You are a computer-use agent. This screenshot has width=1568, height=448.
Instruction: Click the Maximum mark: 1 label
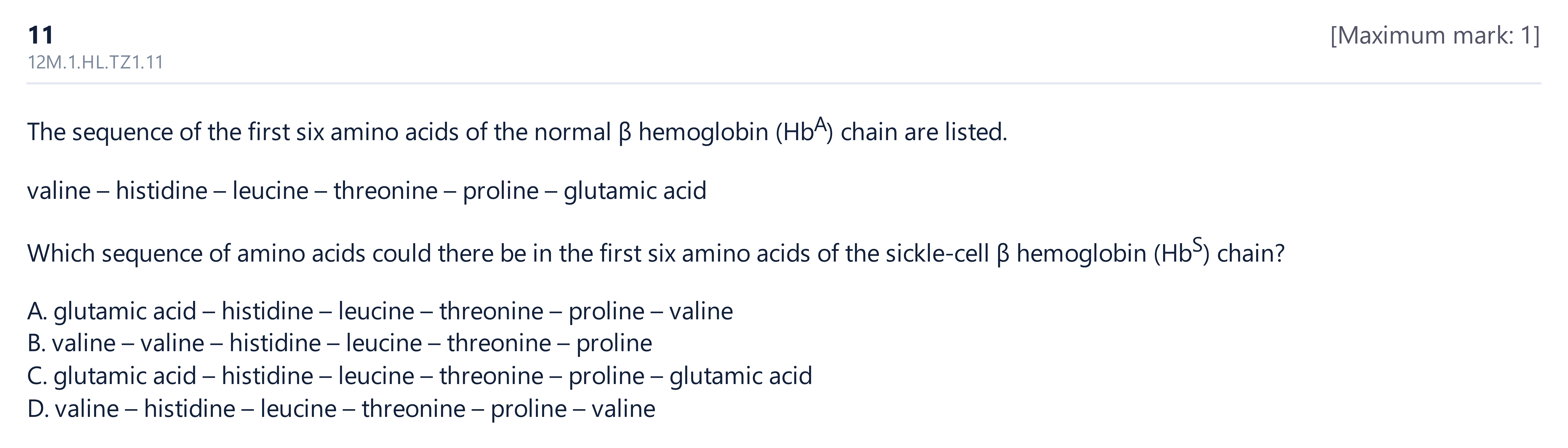[1435, 36]
